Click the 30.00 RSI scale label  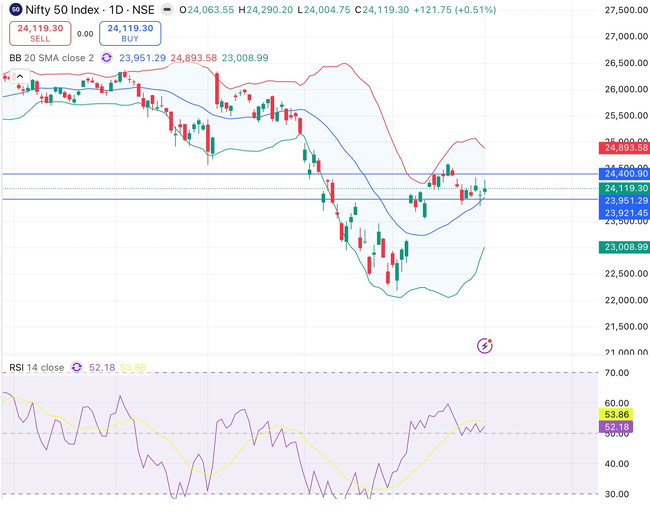pos(617,494)
